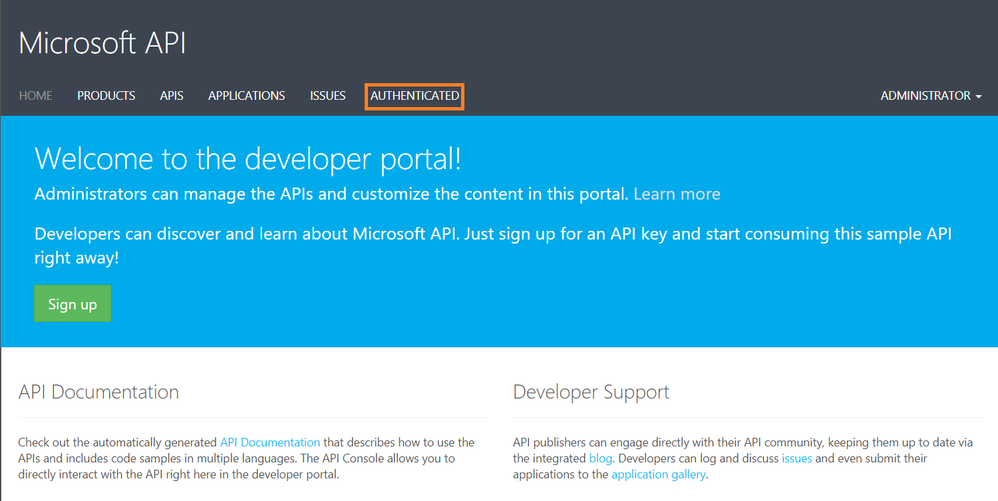This screenshot has width=998, height=501.
Task: Open the integrated blog link
Action: click(600, 458)
